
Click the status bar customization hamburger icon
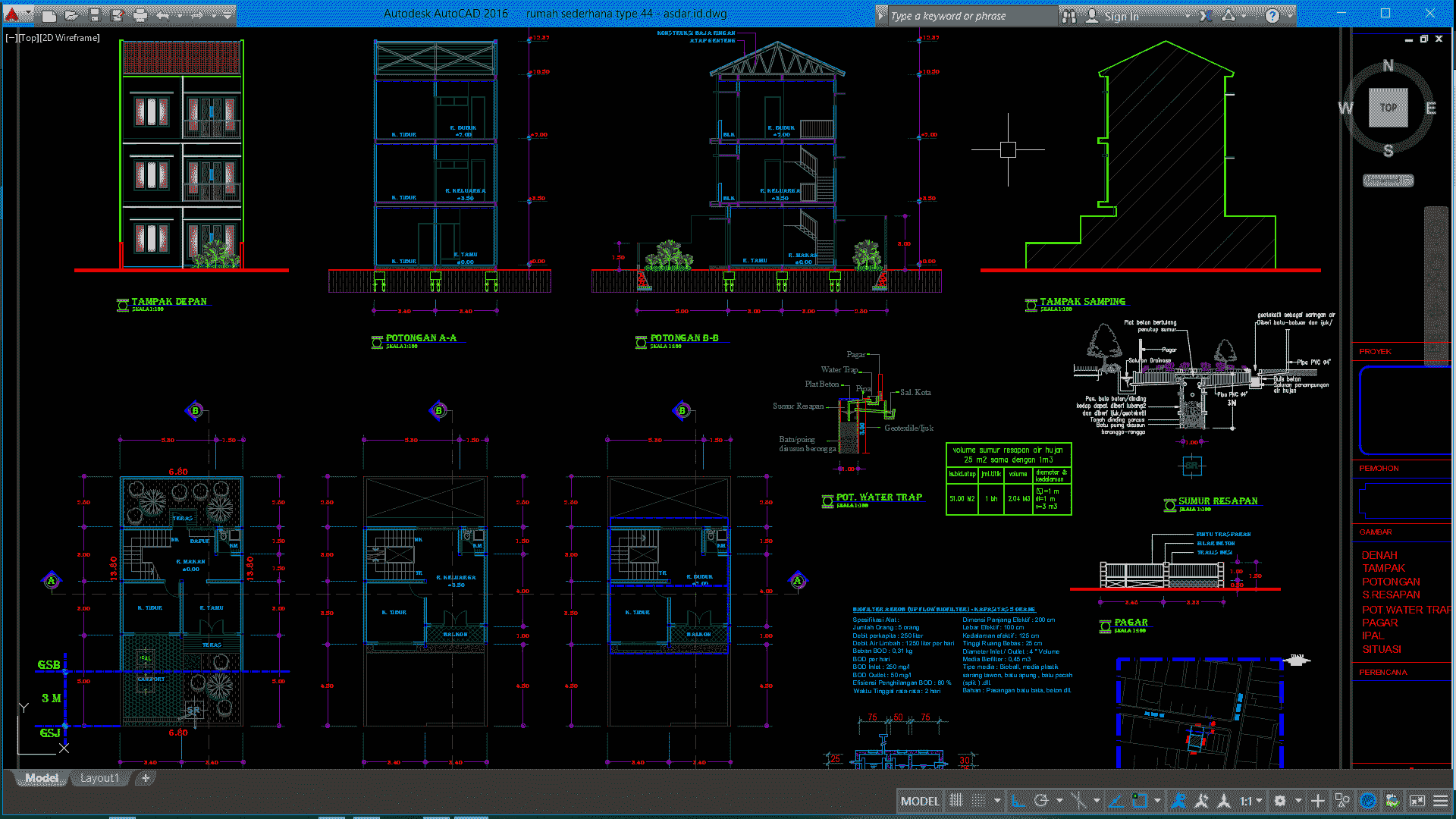[x=1440, y=801]
